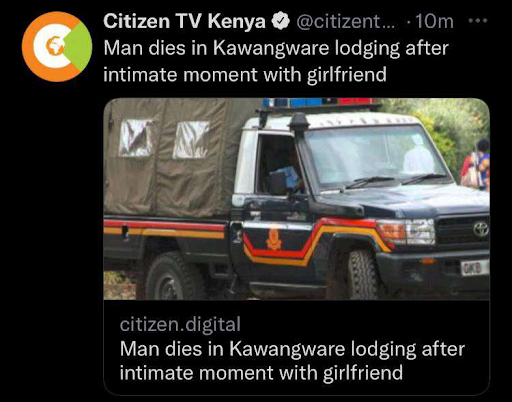Click the orange police crest on the truck door
Image resolution: width=512 pixels, height=402 pixels.
pyautogui.click(x=274, y=239)
